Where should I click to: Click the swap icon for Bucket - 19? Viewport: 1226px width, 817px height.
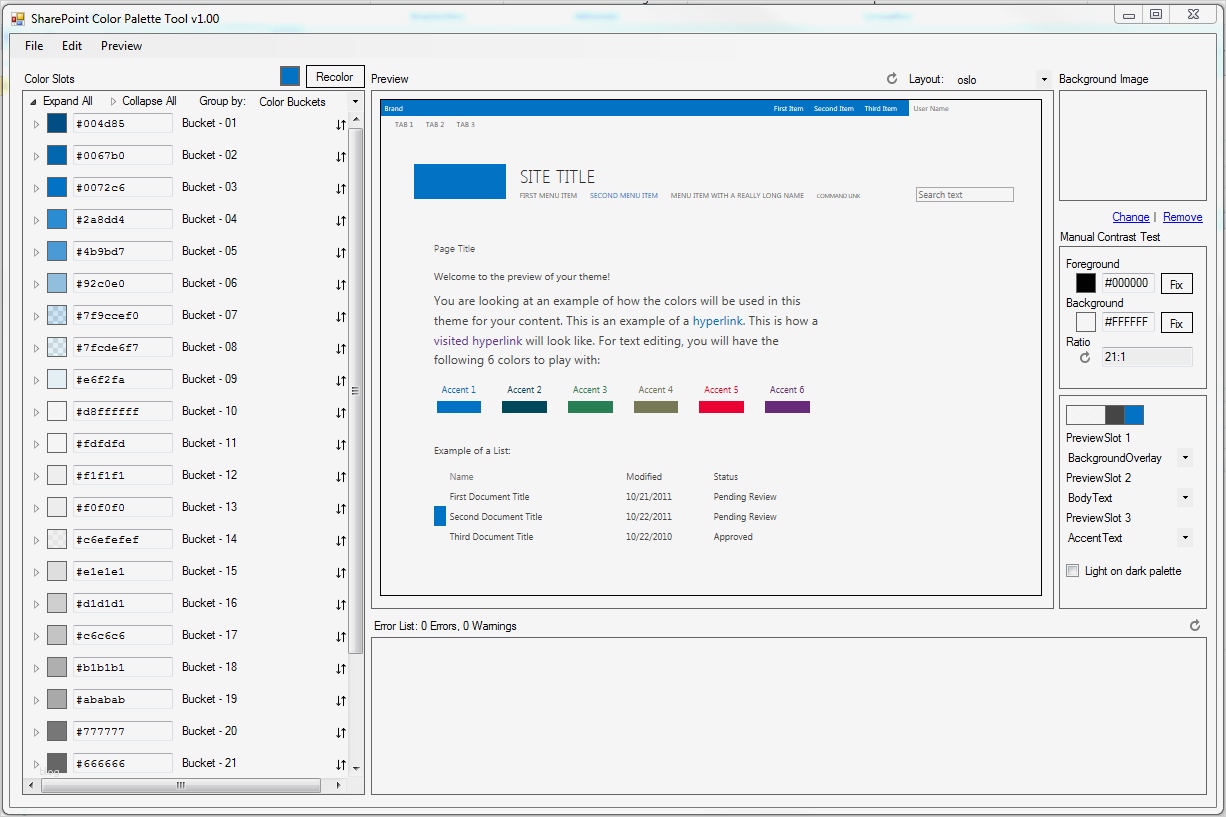[340, 701]
